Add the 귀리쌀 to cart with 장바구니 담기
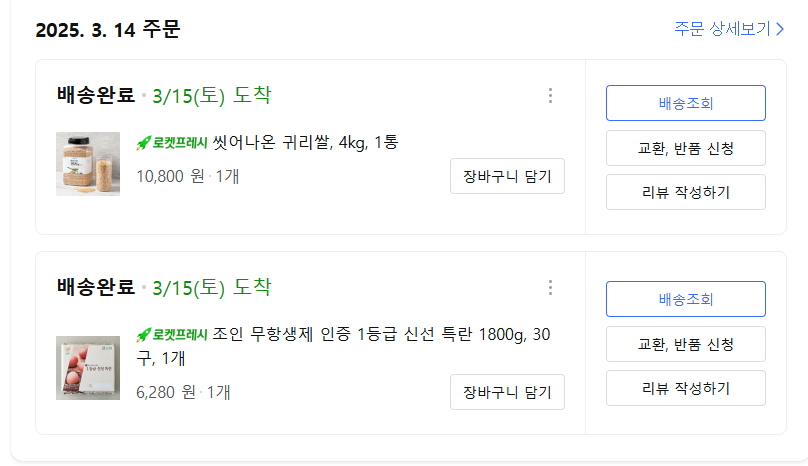808x466 pixels. pos(507,176)
